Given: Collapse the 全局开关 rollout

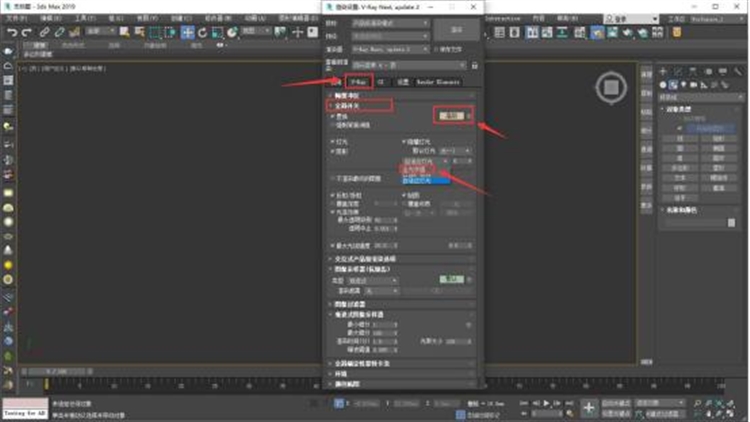Looking at the screenshot, I should tap(347, 106).
